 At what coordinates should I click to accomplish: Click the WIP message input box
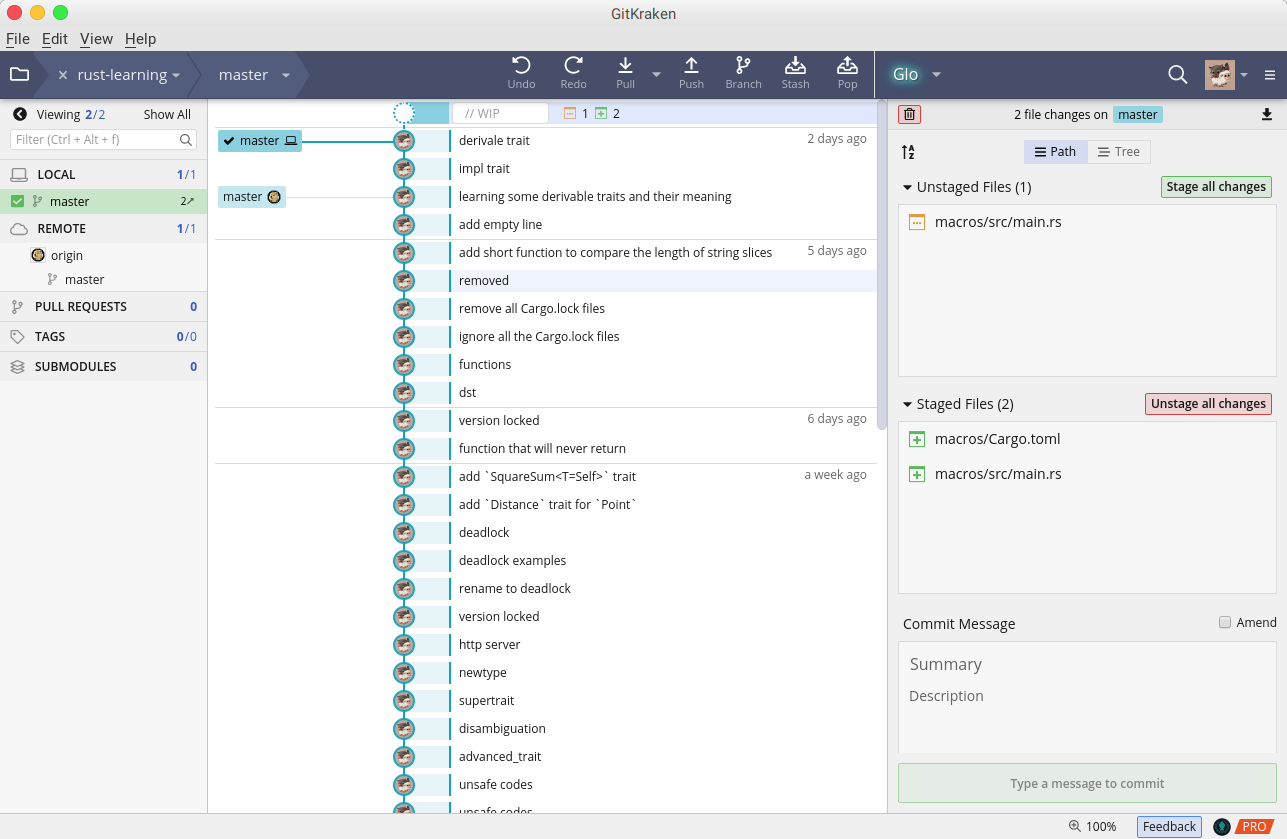pos(500,113)
